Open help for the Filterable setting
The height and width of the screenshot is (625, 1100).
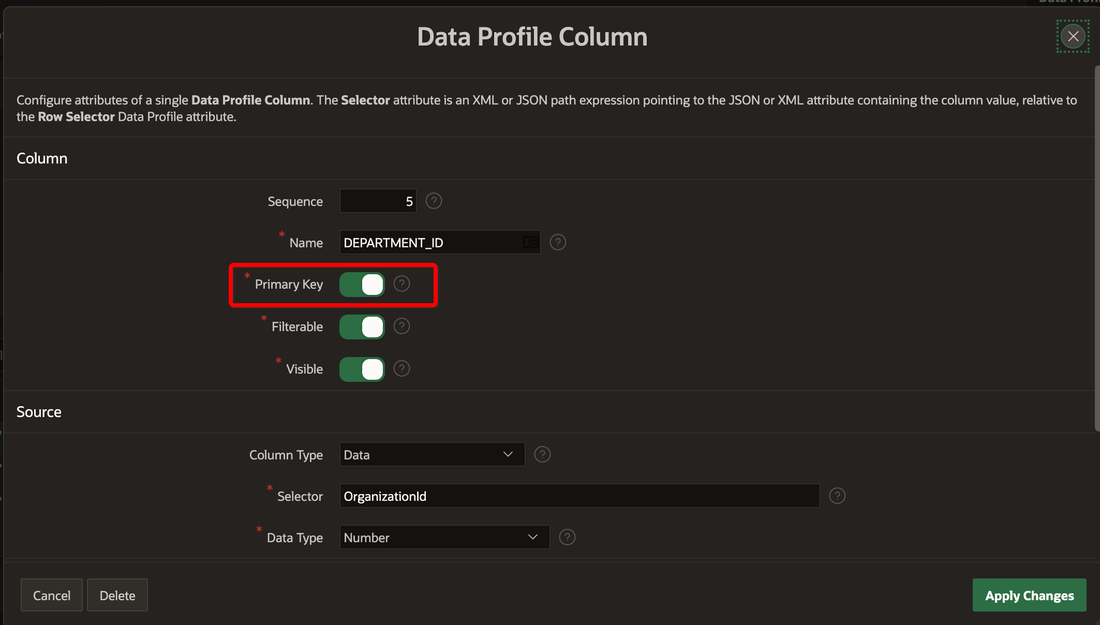401,326
